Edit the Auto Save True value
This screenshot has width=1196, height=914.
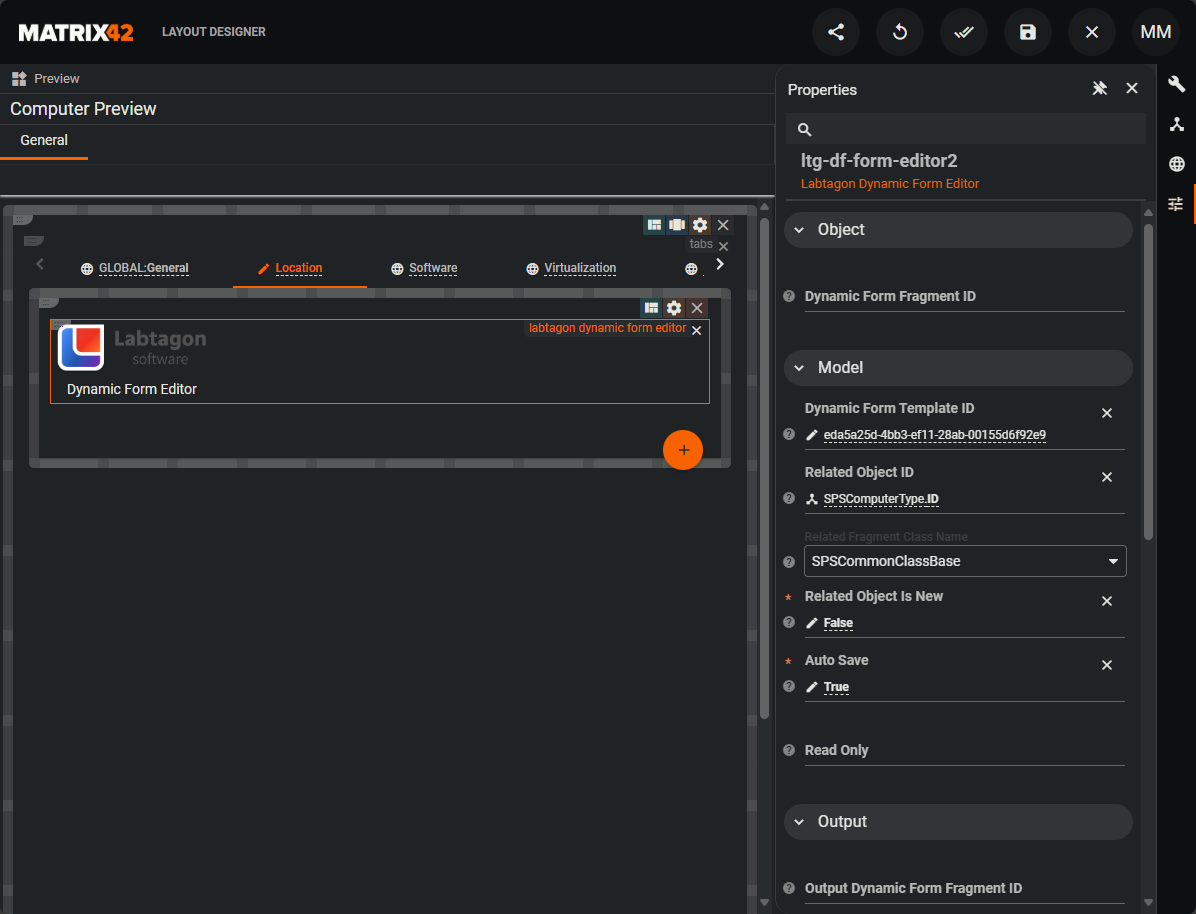coord(836,687)
